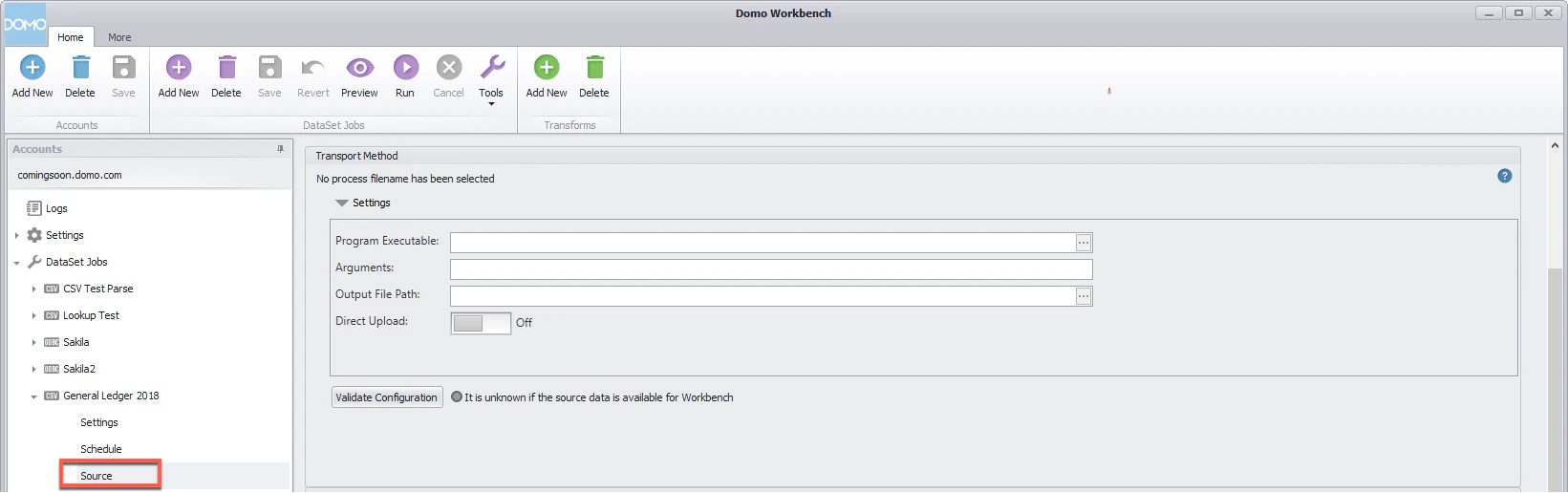The image size is (1568, 493).
Task: Click the Transport Method heading
Action: coord(356,156)
